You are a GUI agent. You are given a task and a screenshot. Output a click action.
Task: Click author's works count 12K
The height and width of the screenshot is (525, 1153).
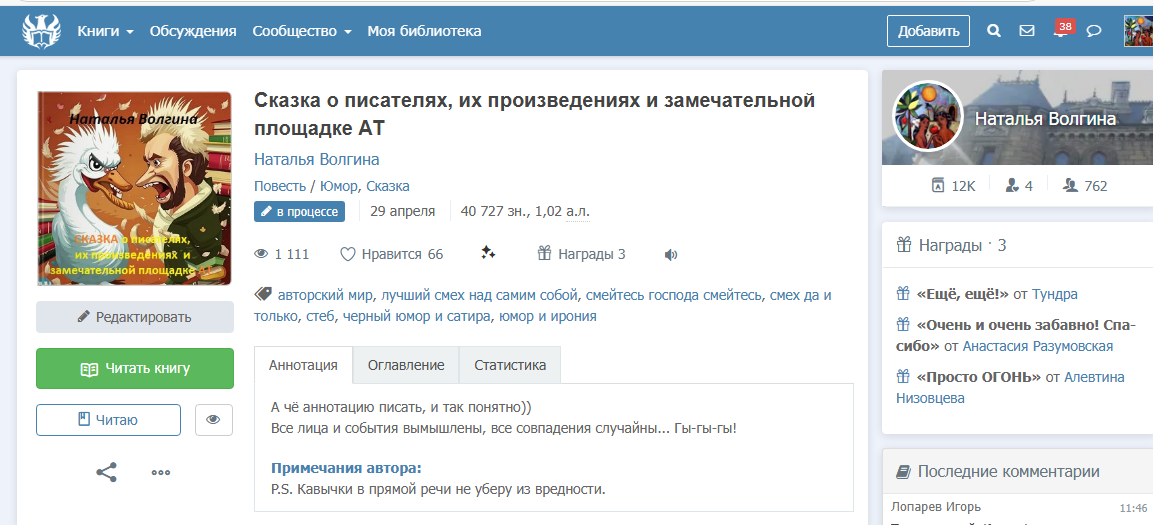[953, 186]
